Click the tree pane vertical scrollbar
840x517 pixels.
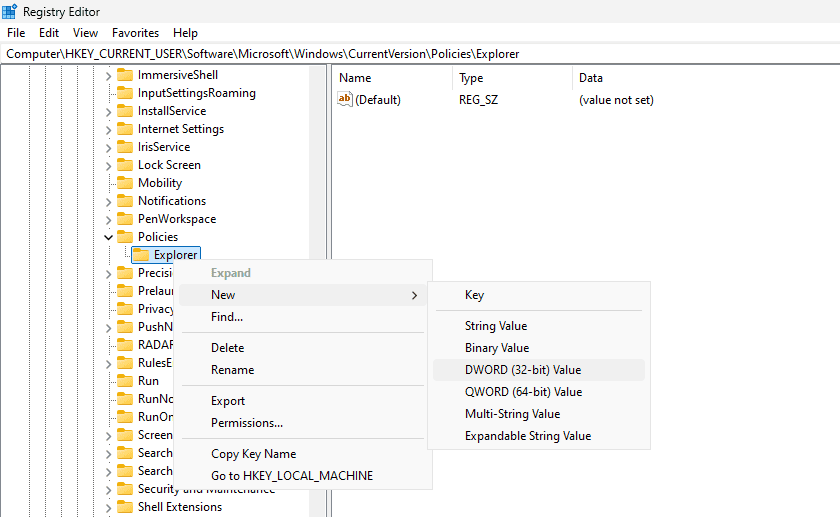(x=318, y=291)
